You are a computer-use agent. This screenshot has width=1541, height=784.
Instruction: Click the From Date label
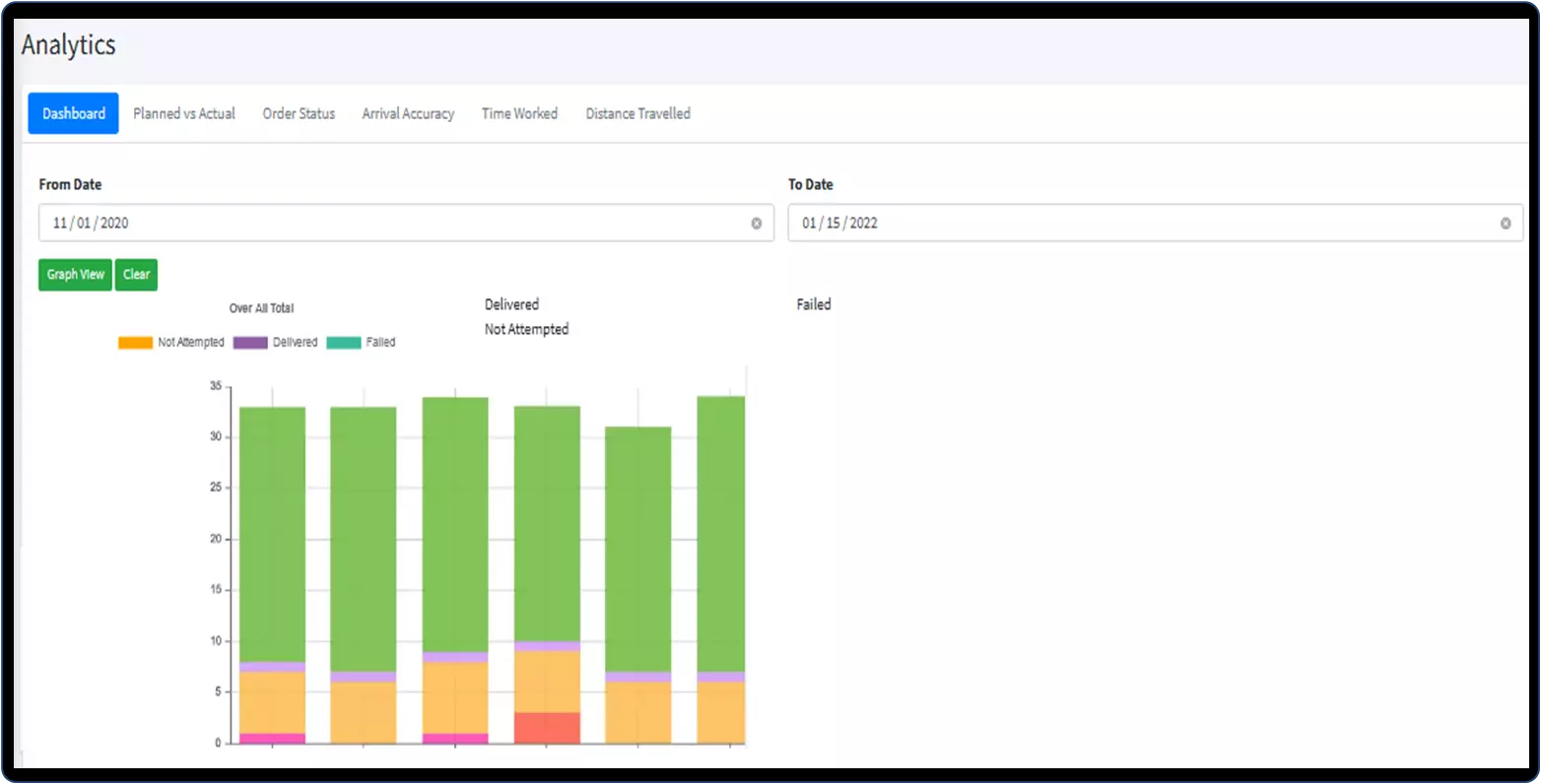pyautogui.click(x=70, y=184)
